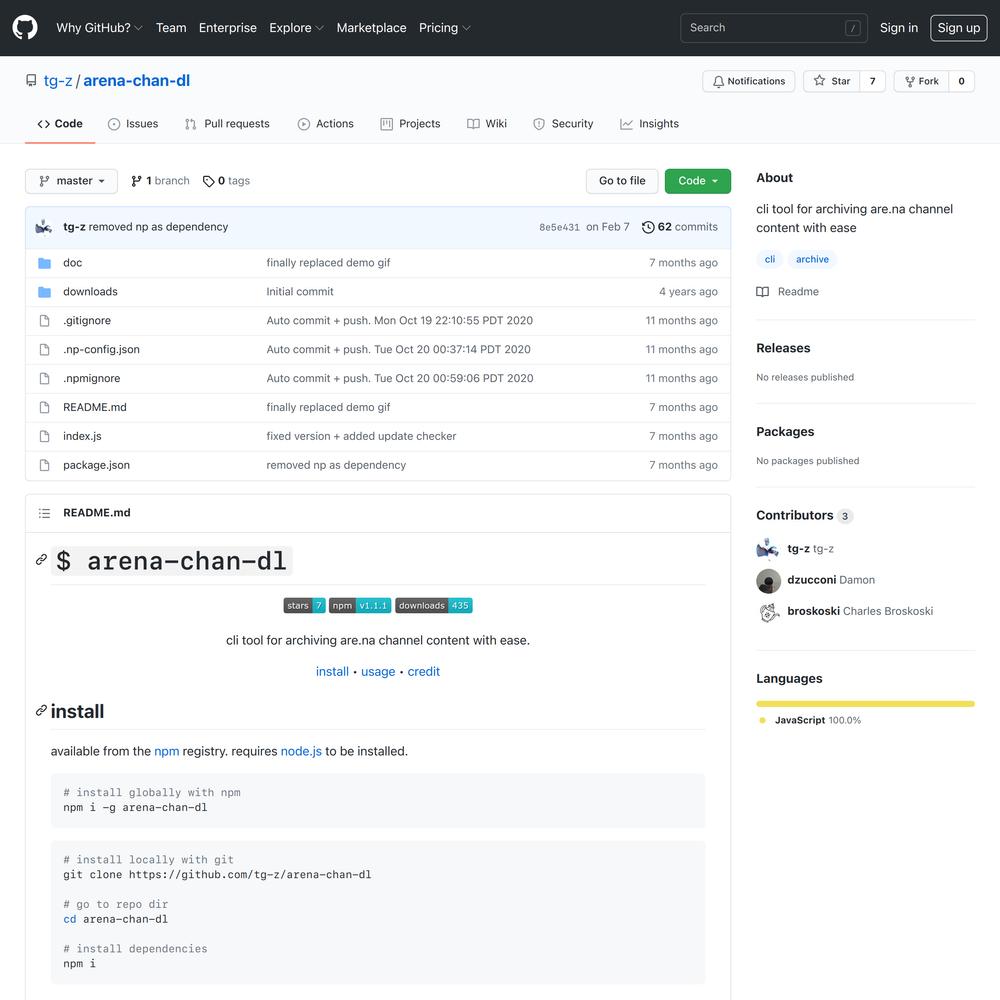Open the Team menu item

(171, 28)
